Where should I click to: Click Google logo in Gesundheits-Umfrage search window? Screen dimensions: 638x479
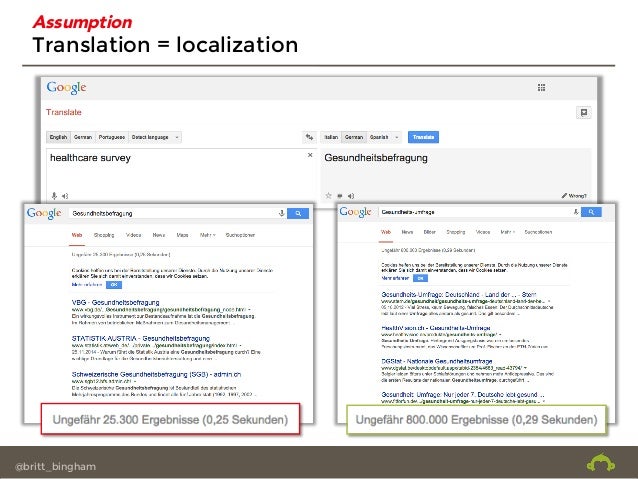(x=356, y=212)
